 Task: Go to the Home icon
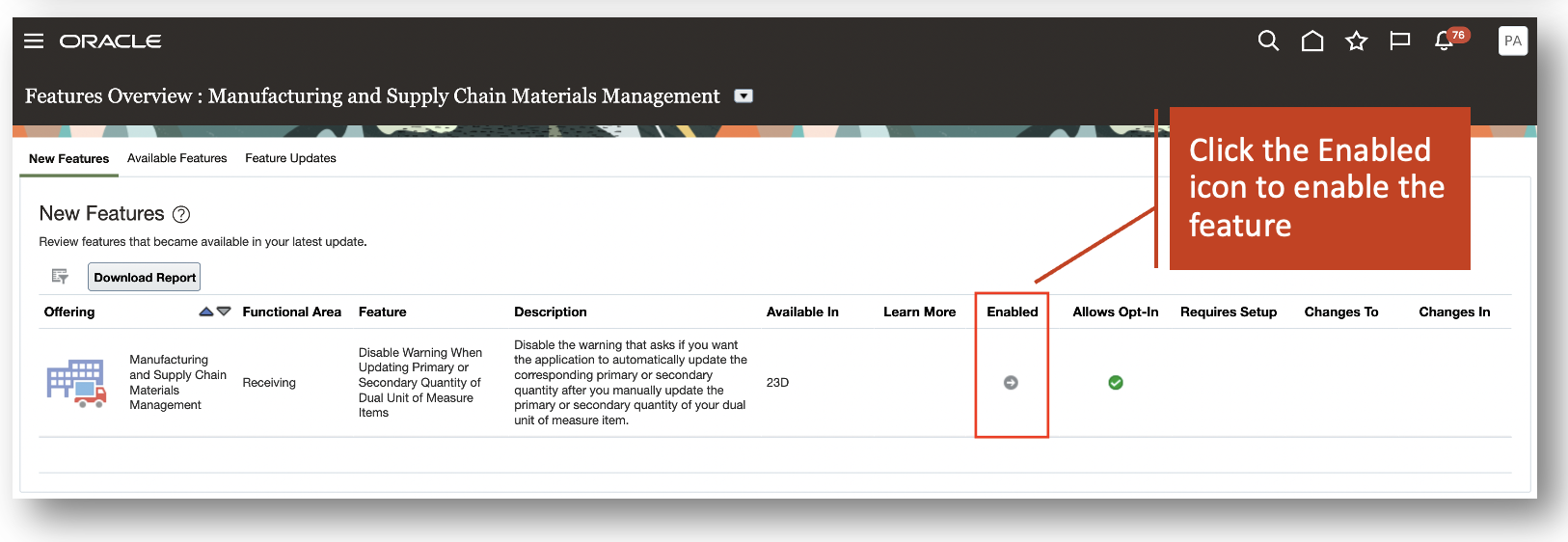(1312, 41)
